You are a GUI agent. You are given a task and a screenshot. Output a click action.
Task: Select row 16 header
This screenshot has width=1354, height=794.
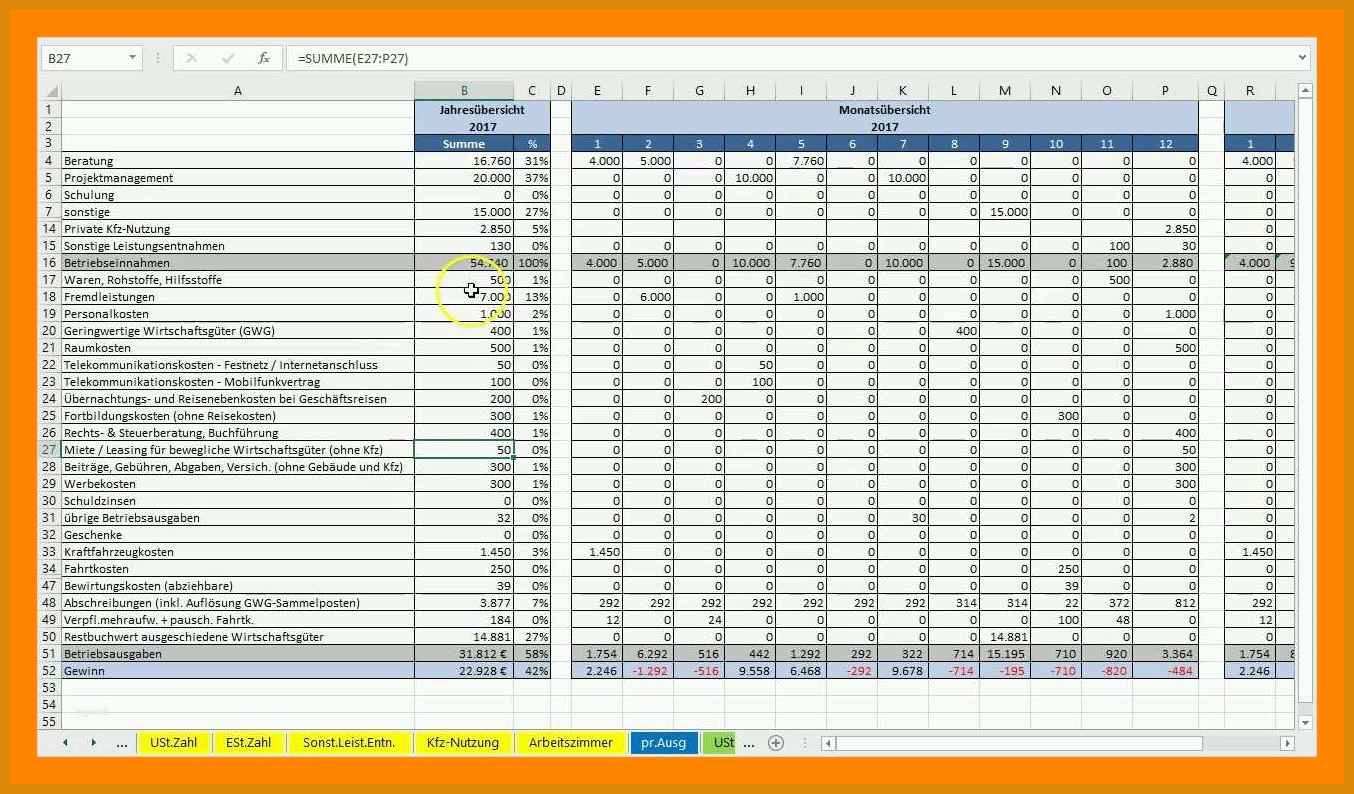(x=49, y=263)
